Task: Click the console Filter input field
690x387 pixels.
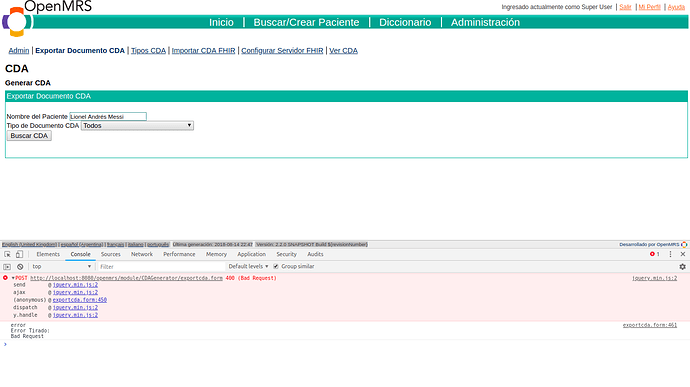Action: click(161, 267)
